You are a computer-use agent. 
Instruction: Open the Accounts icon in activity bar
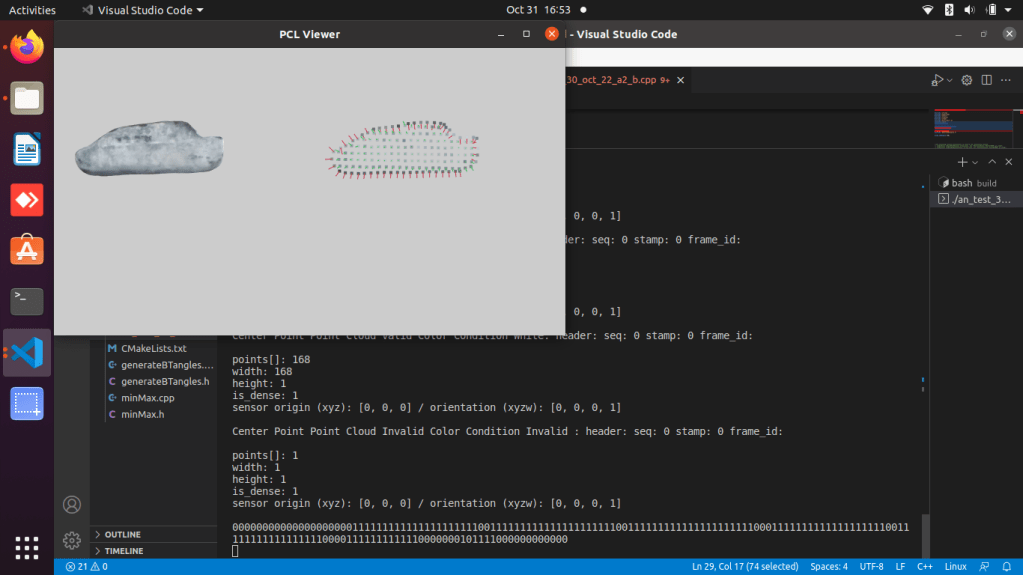(x=72, y=504)
